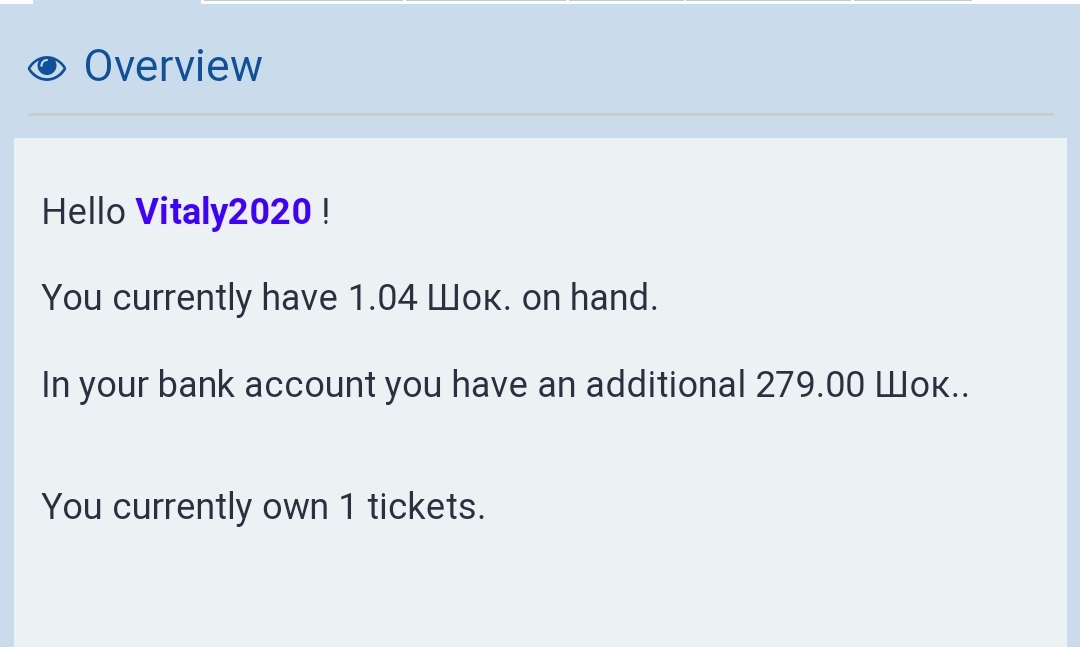
Task: Click the words 'on hand'
Action: coord(589,298)
